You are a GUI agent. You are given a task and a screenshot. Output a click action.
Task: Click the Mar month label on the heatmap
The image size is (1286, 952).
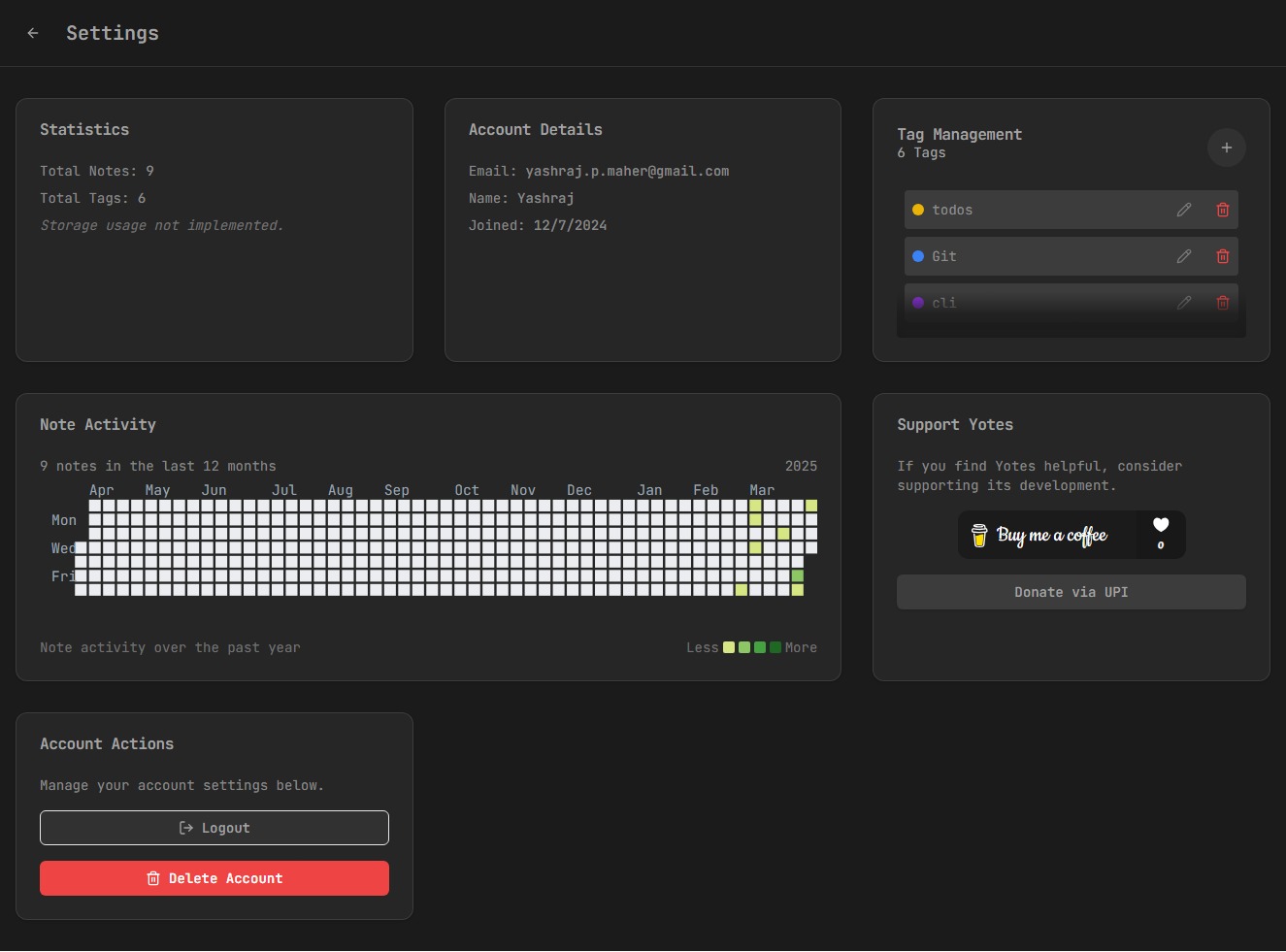pos(762,490)
